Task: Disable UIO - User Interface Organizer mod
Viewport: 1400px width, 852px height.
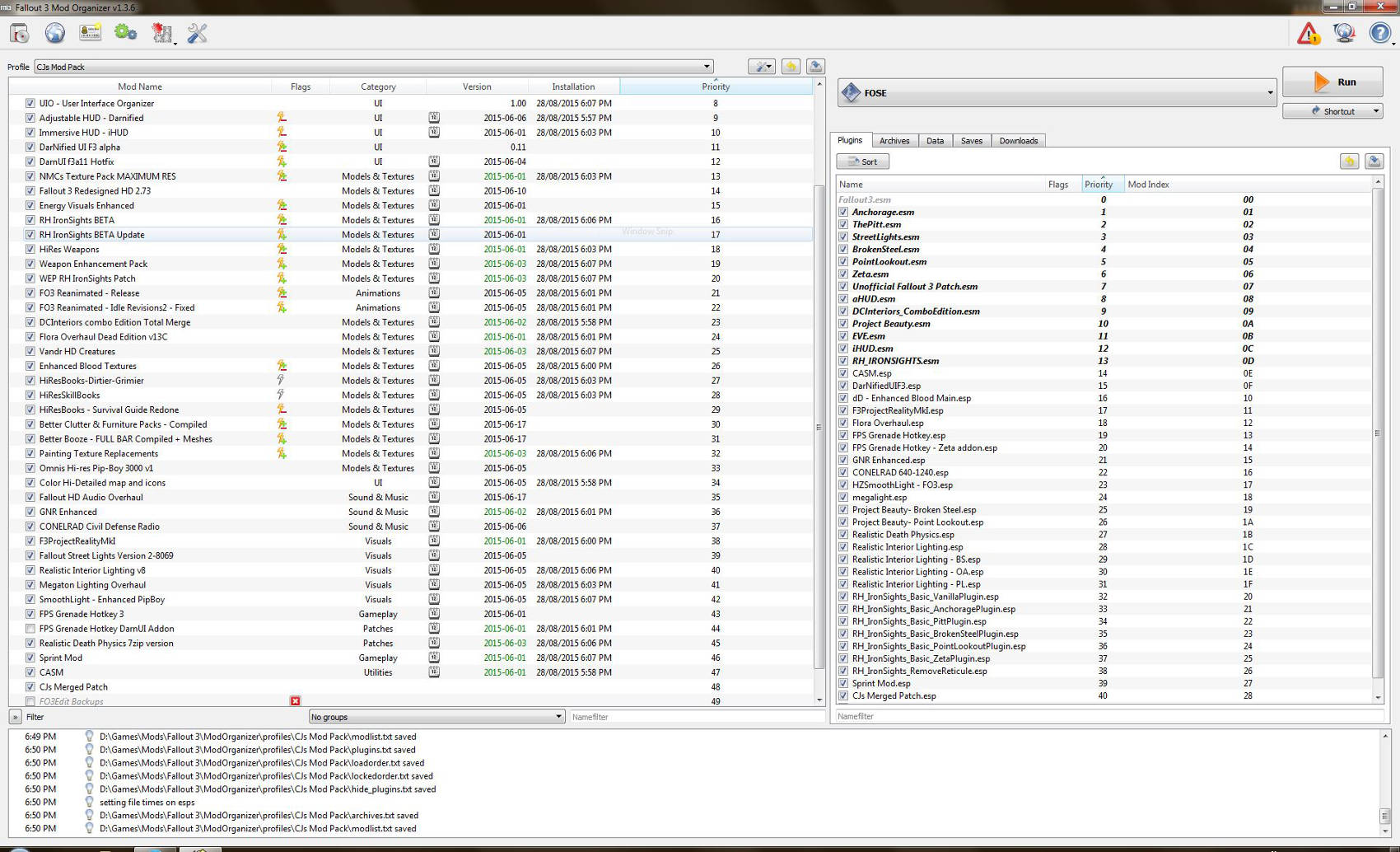Action: [30, 103]
